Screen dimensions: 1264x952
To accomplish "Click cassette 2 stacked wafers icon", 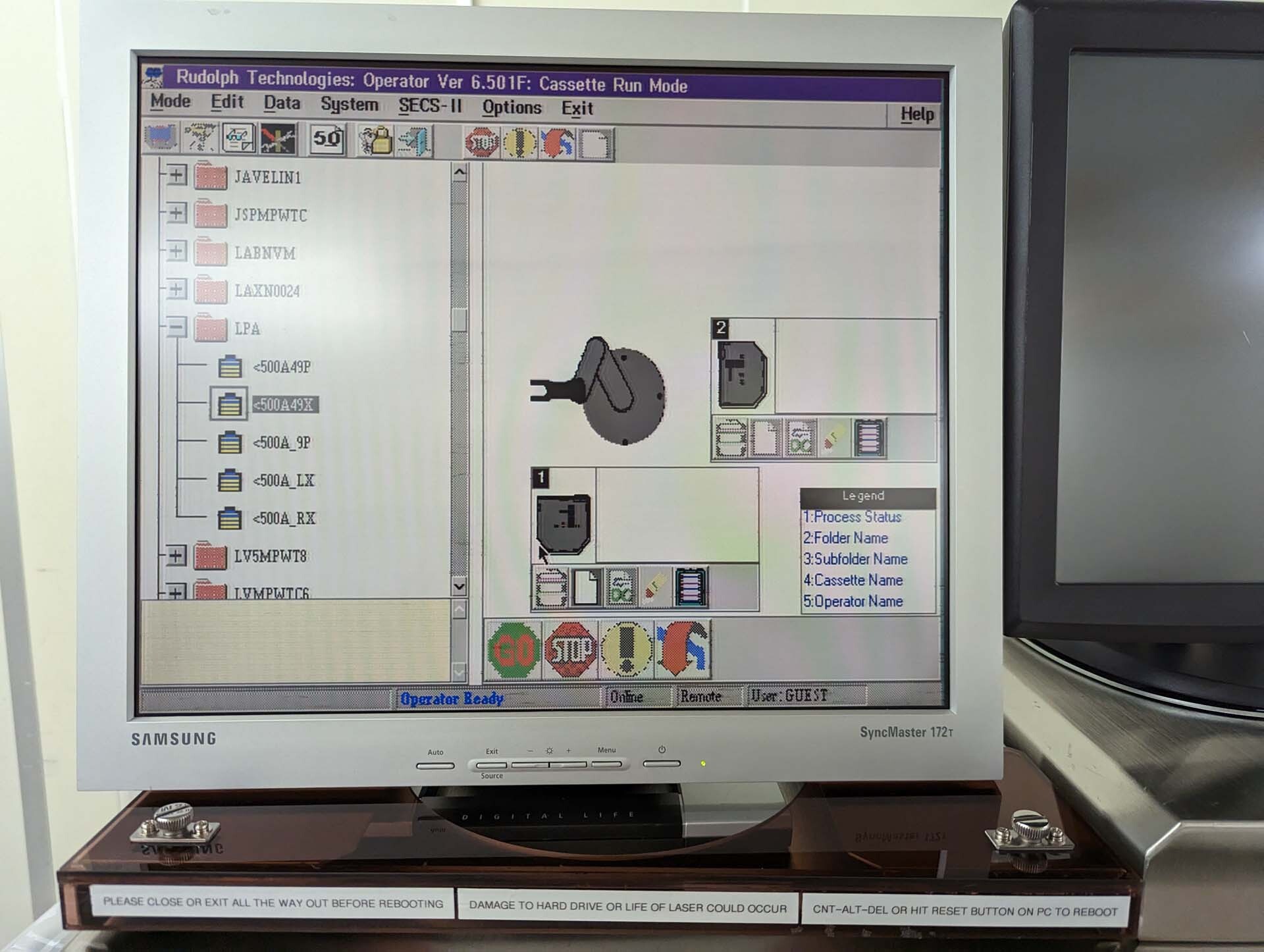I will pyautogui.click(x=731, y=438).
